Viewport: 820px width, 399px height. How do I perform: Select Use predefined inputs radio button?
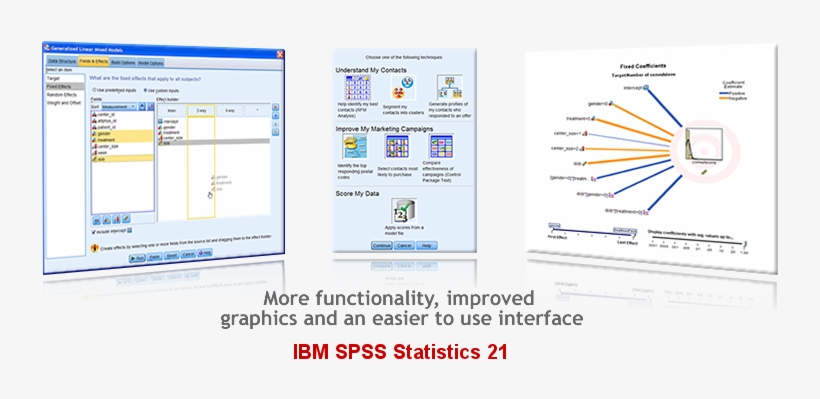(94, 90)
